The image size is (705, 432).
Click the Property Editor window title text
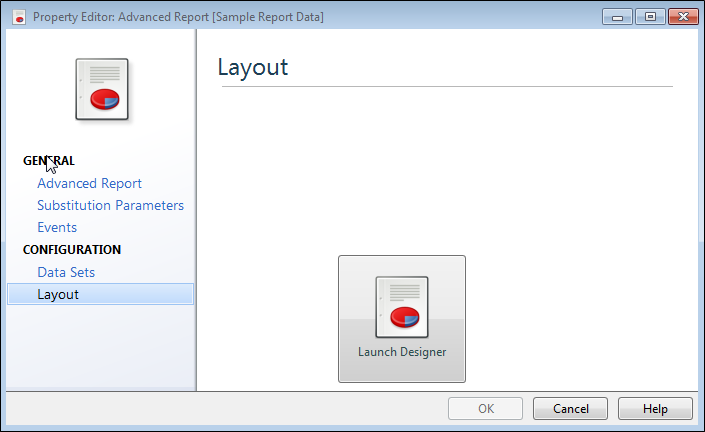178,17
